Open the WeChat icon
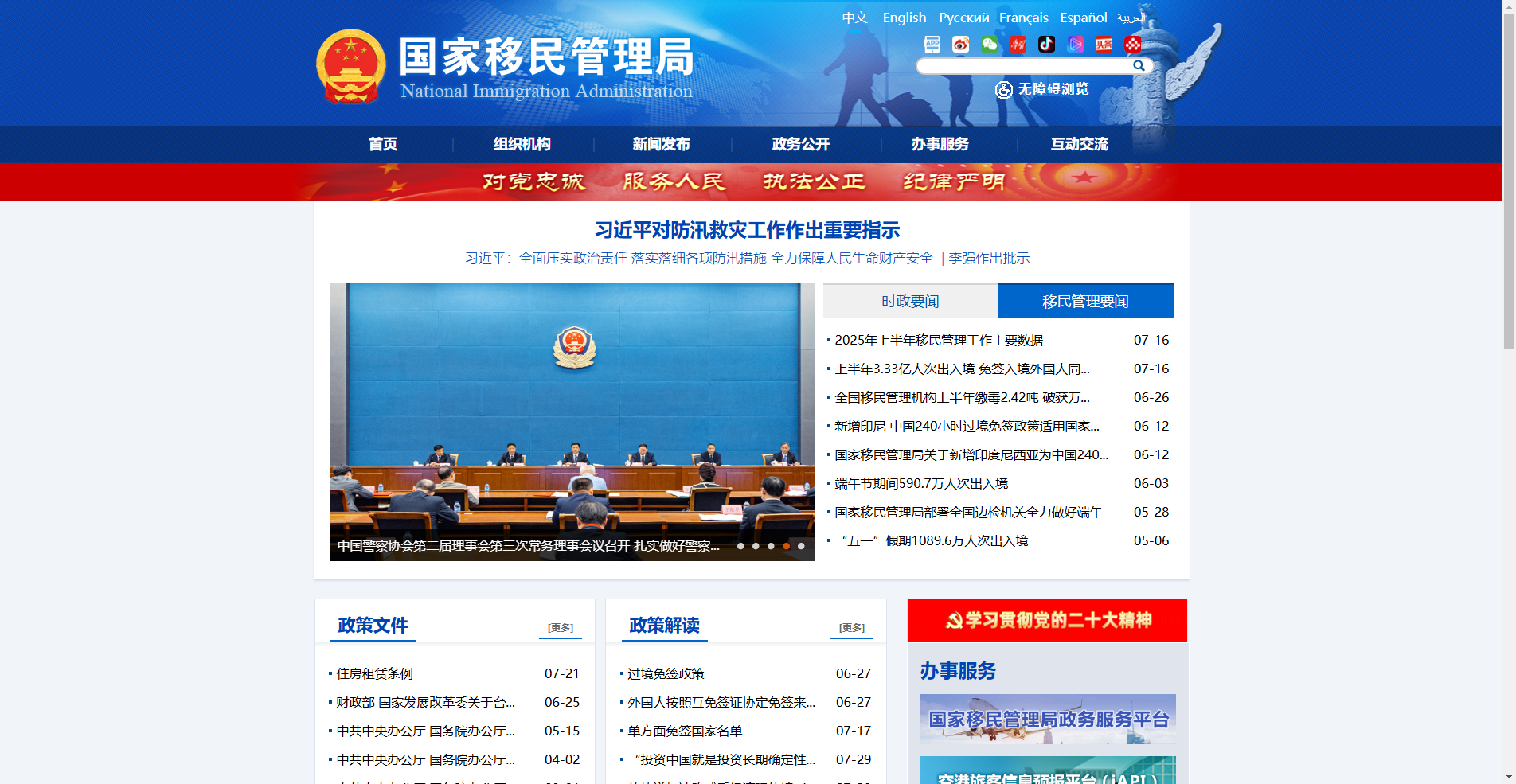This screenshot has width=1516, height=784. coord(989,44)
